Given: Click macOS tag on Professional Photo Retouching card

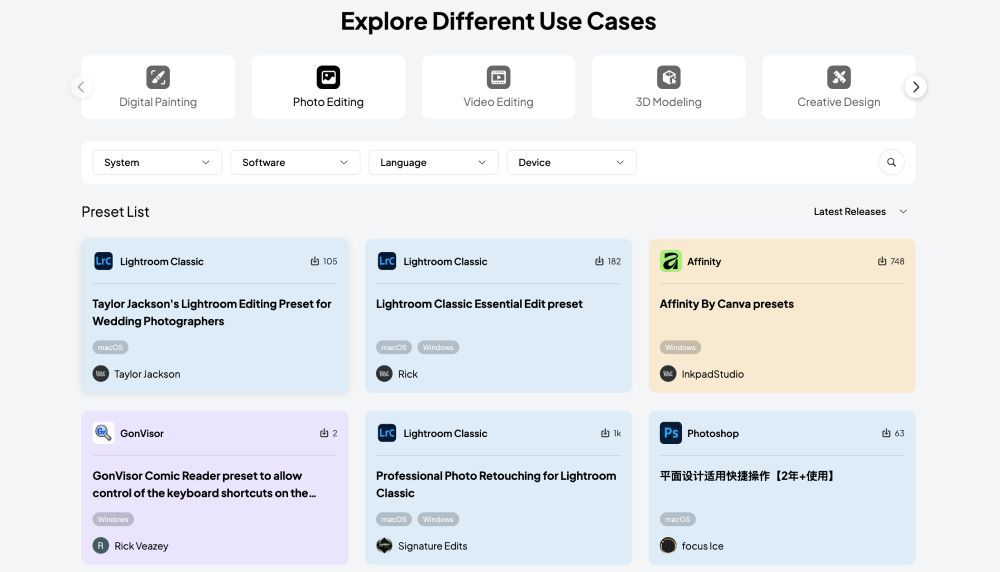Looking at the screenshot, I should click(393, 520).
